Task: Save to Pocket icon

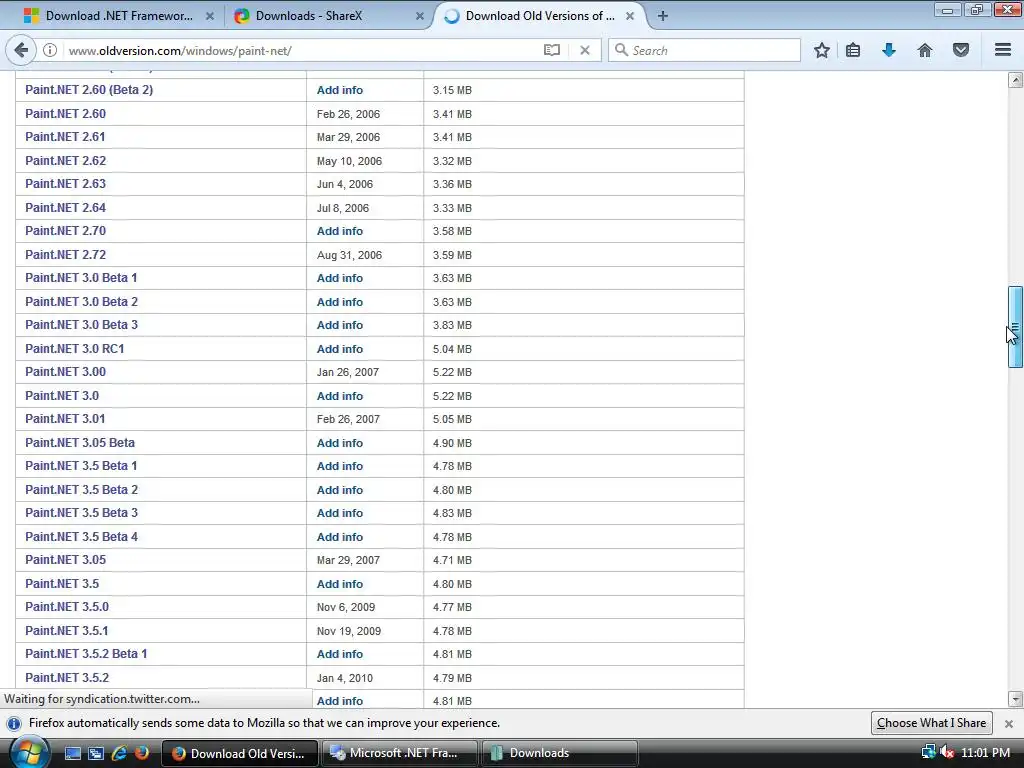Action: click(961, 50)
